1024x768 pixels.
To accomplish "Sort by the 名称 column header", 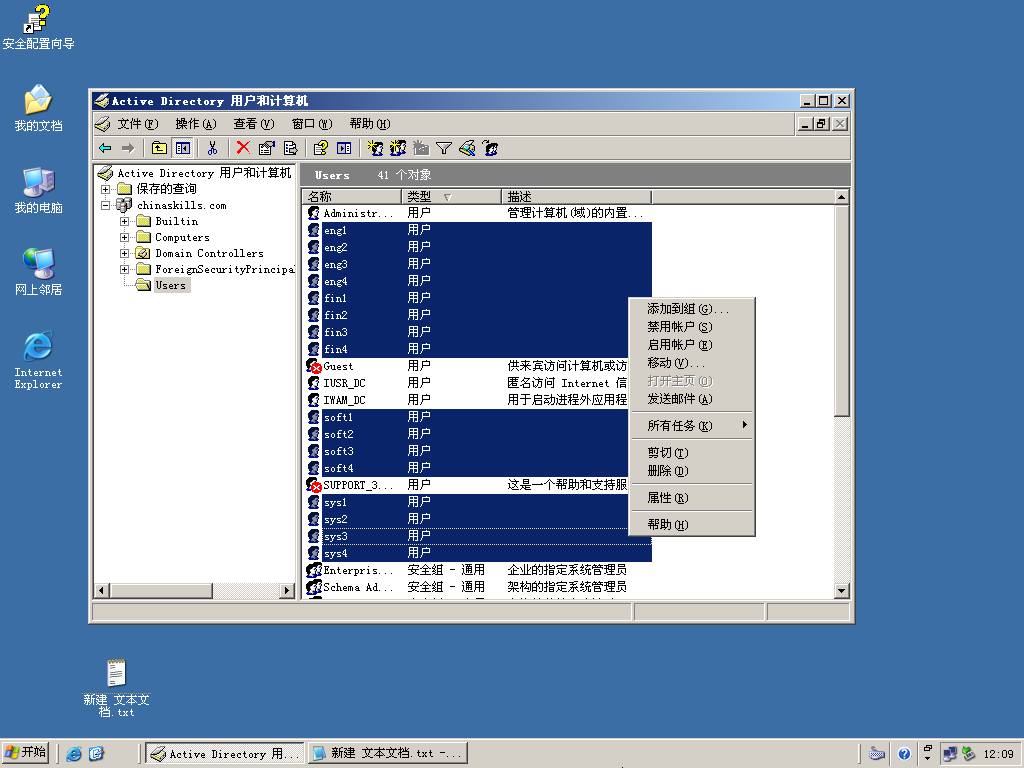I will (x=351, y=197).
